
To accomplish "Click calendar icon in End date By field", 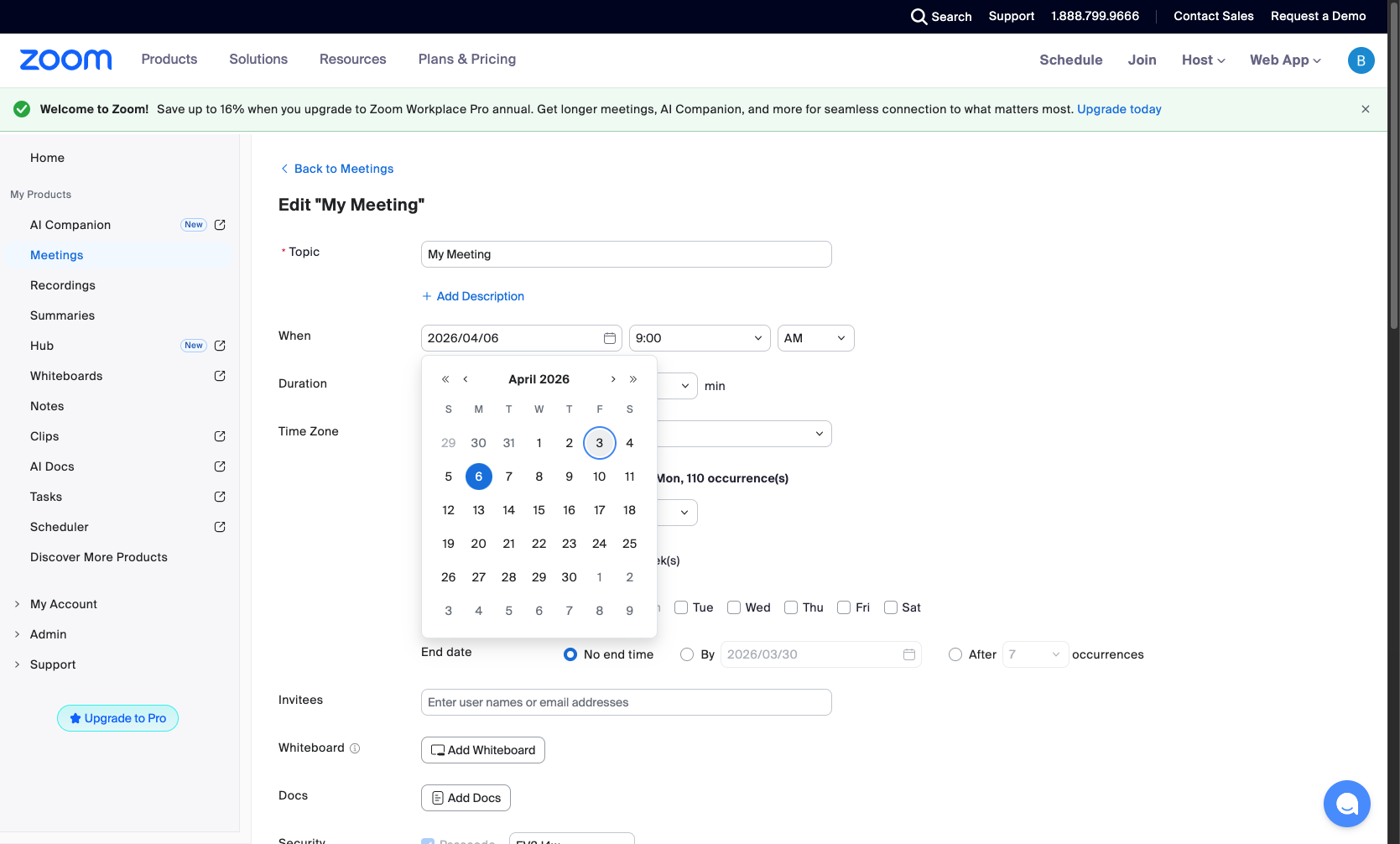I will [x=908, y=654].
